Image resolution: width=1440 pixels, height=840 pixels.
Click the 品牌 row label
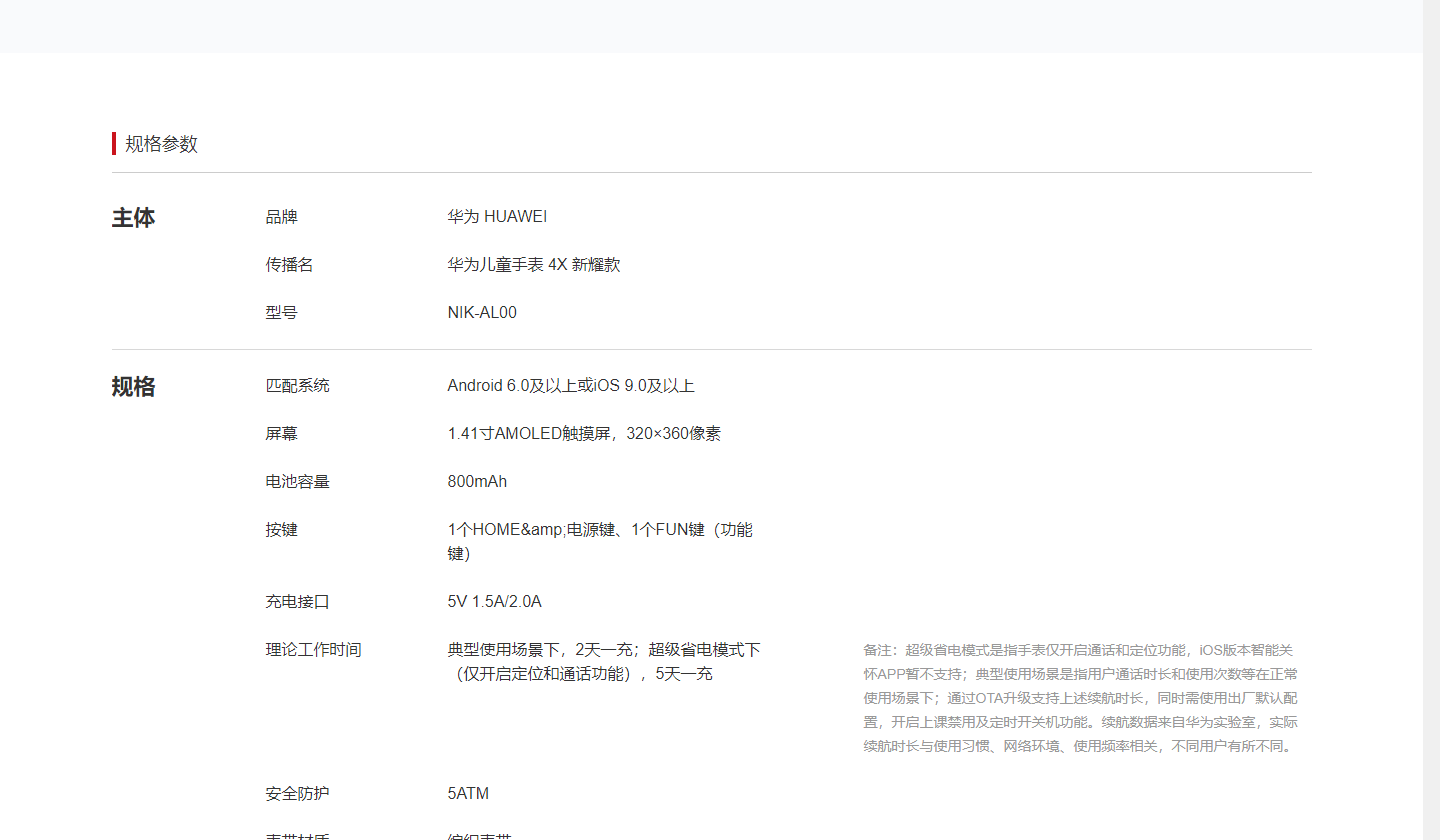click(282, 217)
